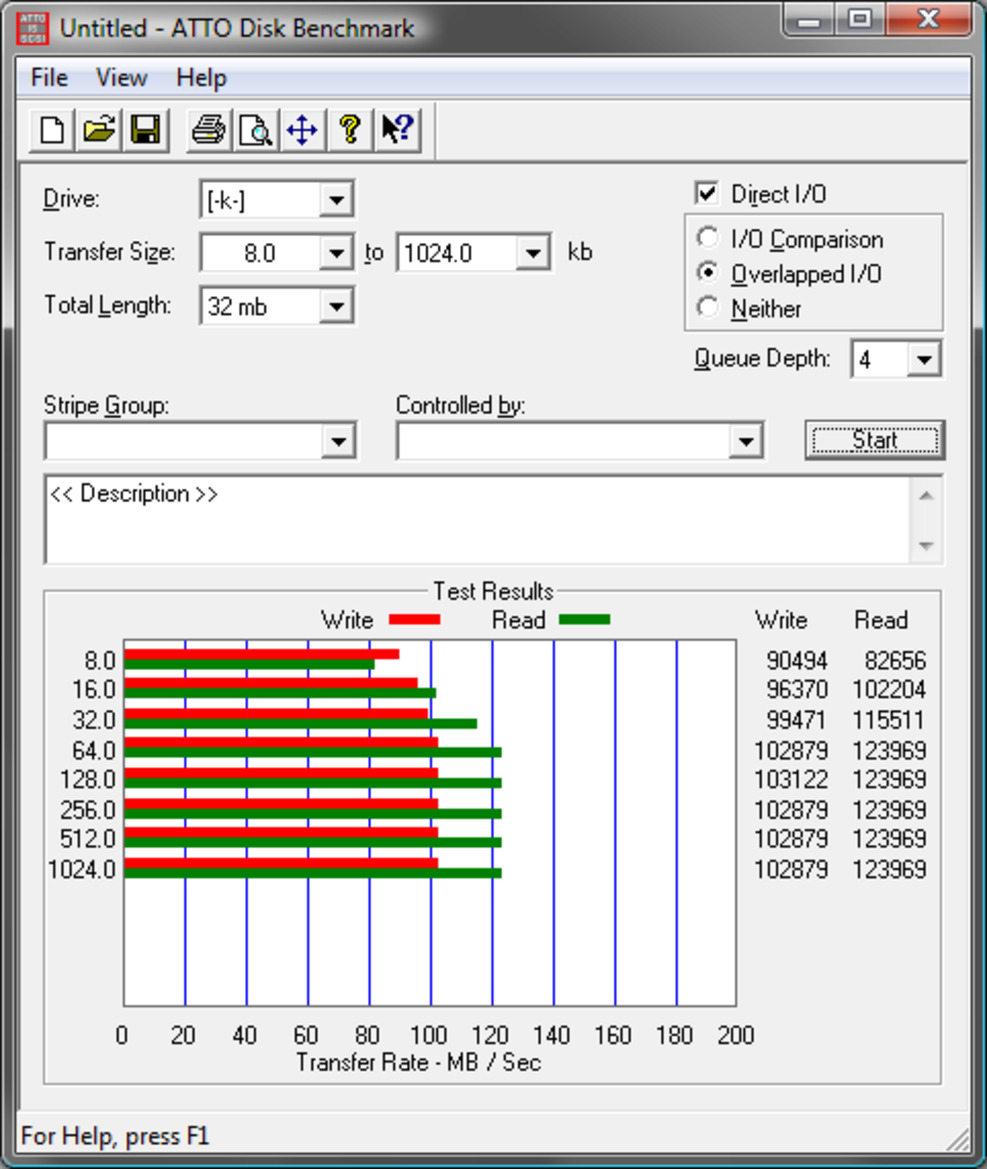987x1169 pixels.
Task: Click the Description scrollbar down arrow
Action: pos(927,546)
